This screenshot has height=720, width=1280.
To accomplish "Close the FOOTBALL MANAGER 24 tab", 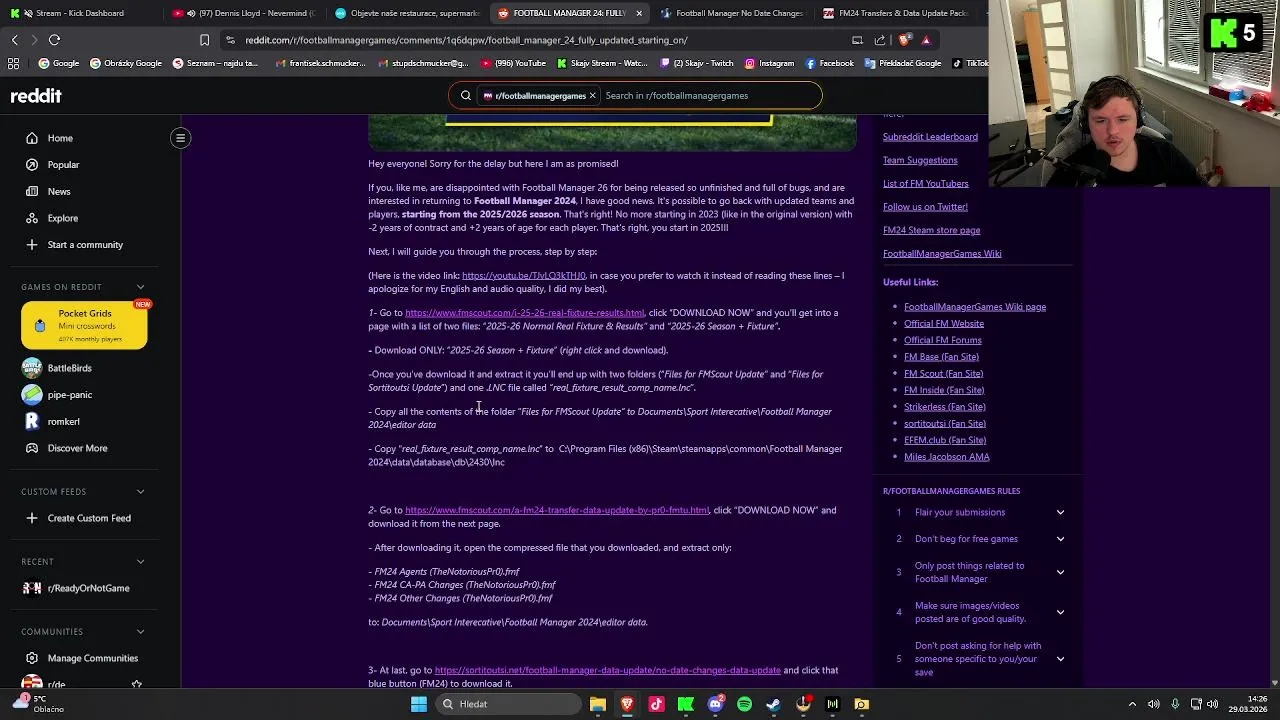I will point(639,13).
